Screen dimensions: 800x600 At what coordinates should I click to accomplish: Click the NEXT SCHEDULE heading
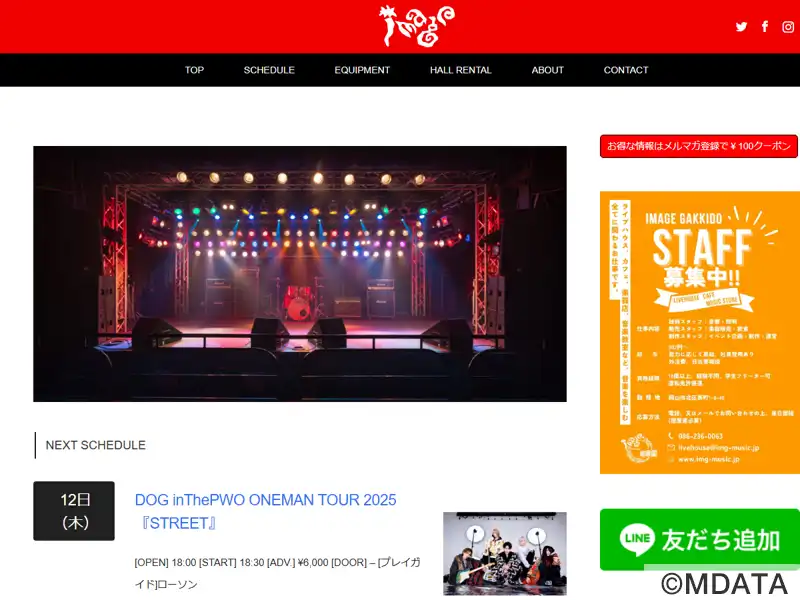click(95, 445)
